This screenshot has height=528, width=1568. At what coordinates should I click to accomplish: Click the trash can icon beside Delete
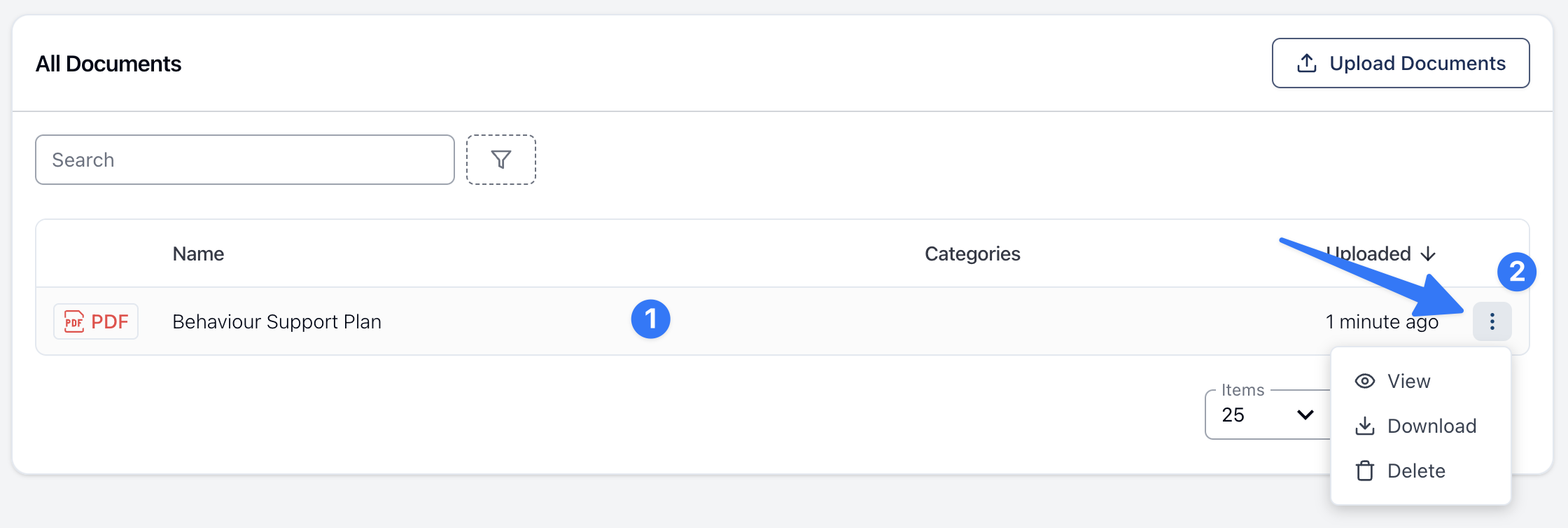click(1364, 471)
